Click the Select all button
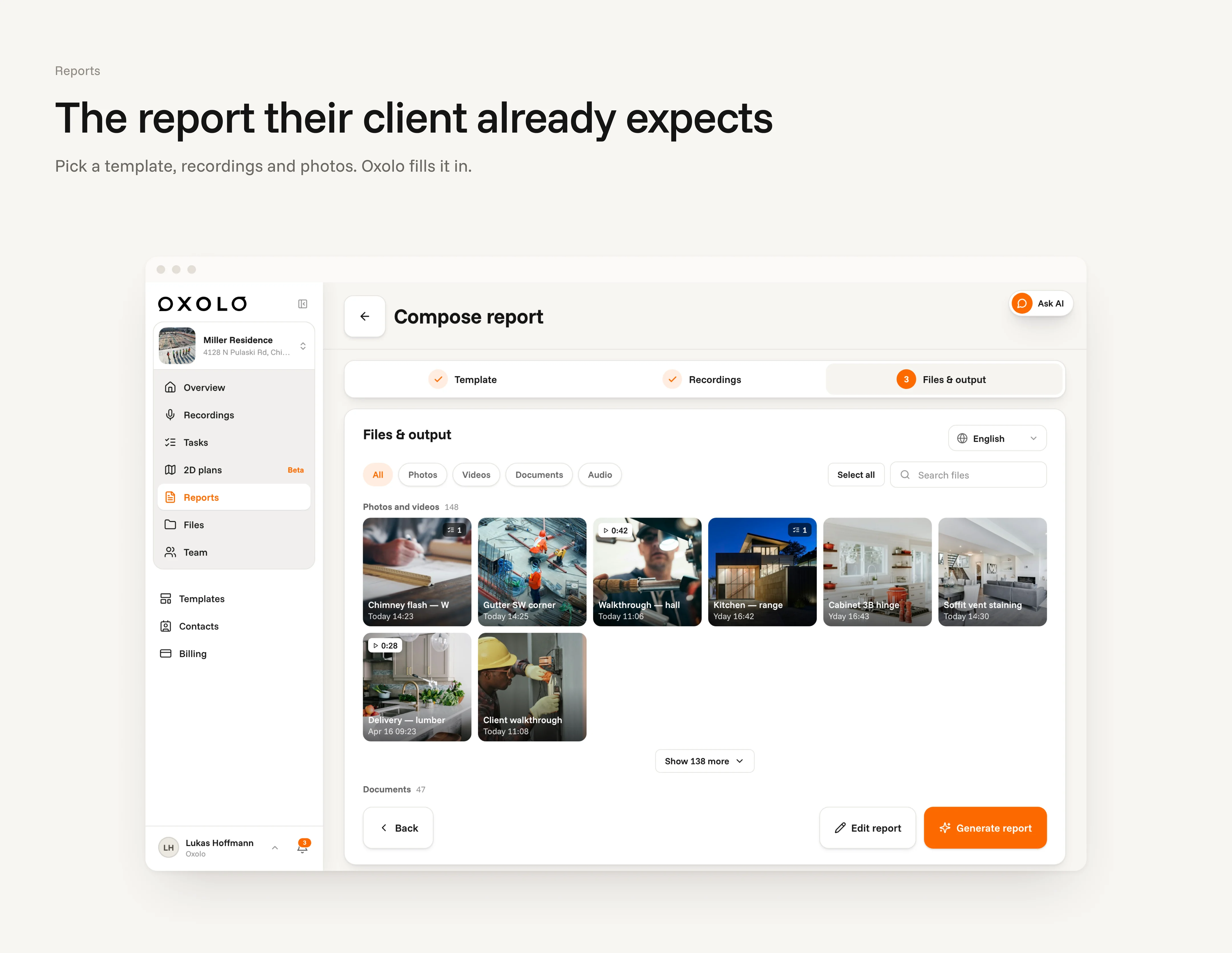The width and height of the screenshot is (1232, 953). (856, 475)
